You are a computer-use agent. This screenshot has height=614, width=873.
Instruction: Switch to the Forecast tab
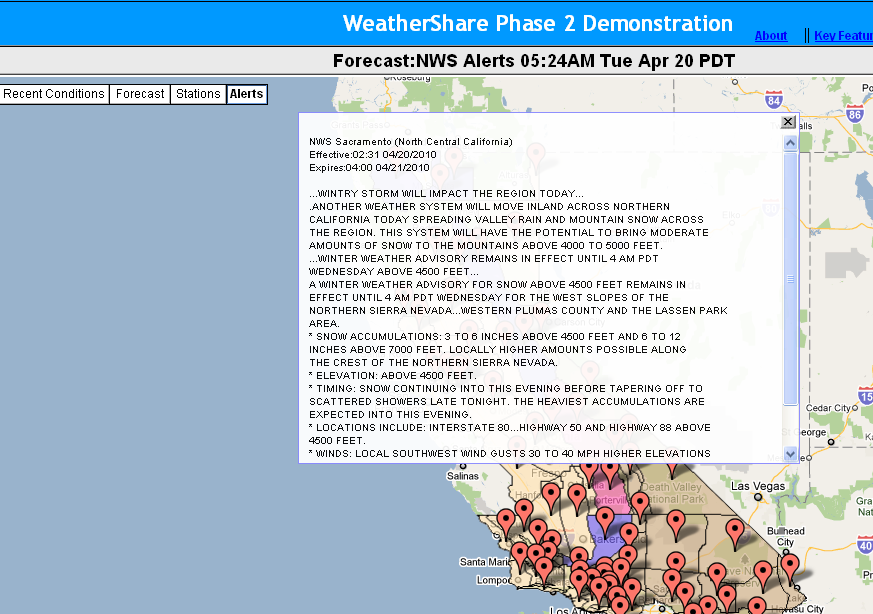click(140, 94)
